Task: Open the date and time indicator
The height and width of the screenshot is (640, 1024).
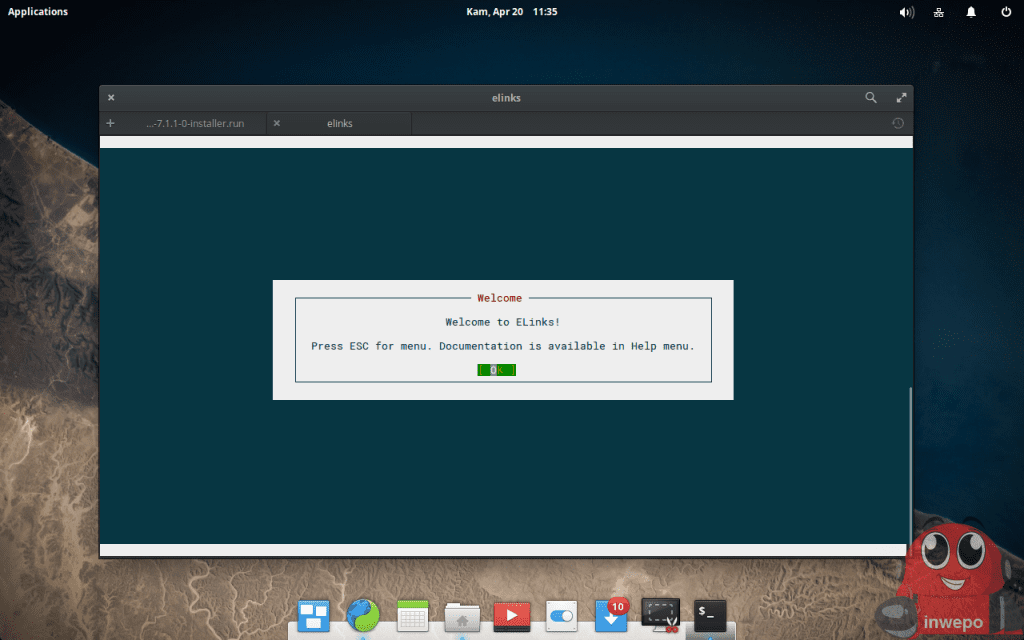Action: pyautogui.click(x=511, y=12)
